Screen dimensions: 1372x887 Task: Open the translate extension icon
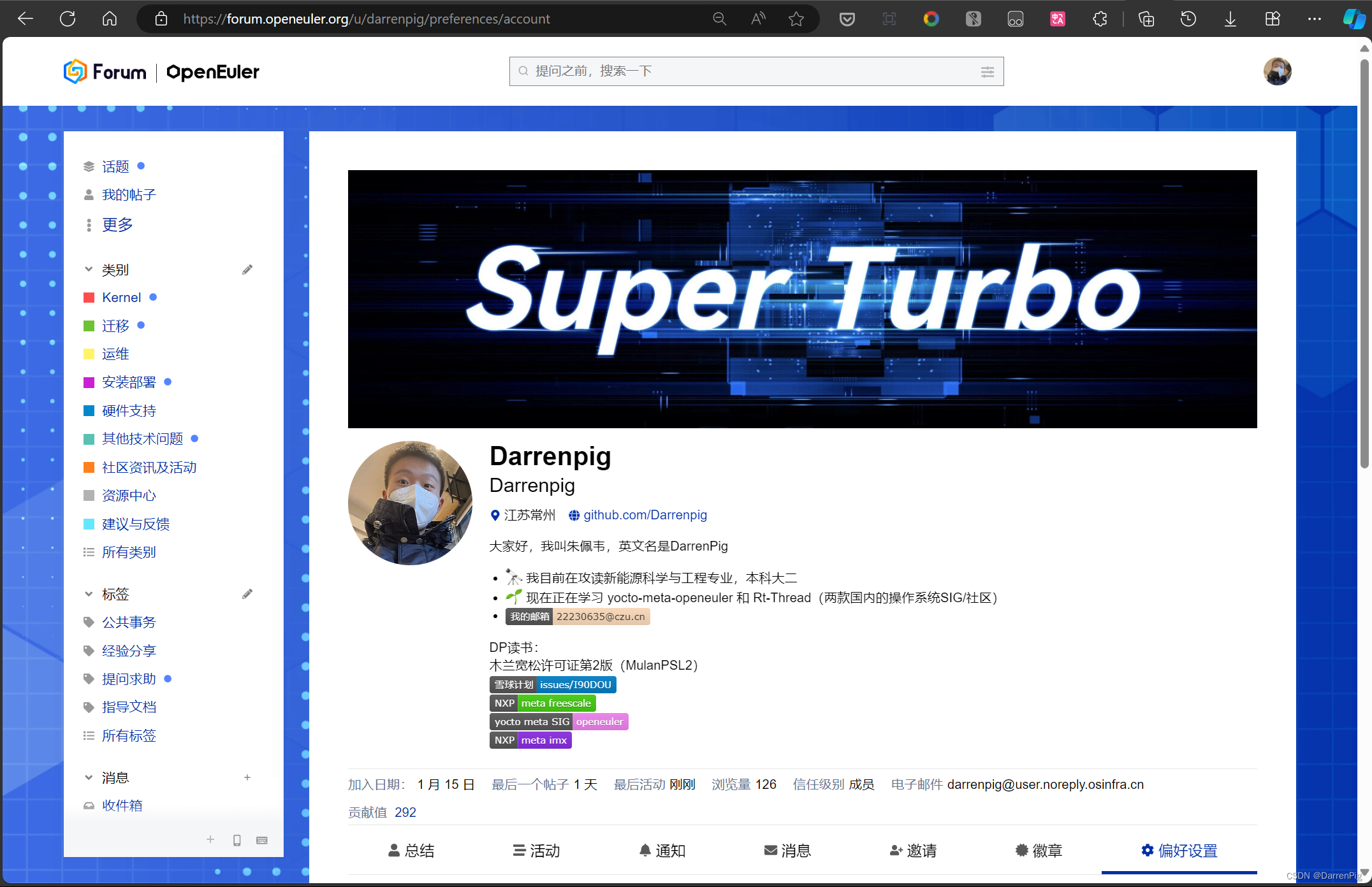(x=1058, y=19)
